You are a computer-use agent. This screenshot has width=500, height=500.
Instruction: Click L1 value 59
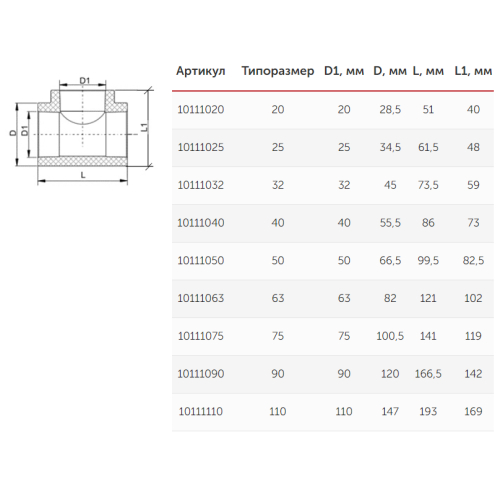pyautogui.click(x=473, y=185)
